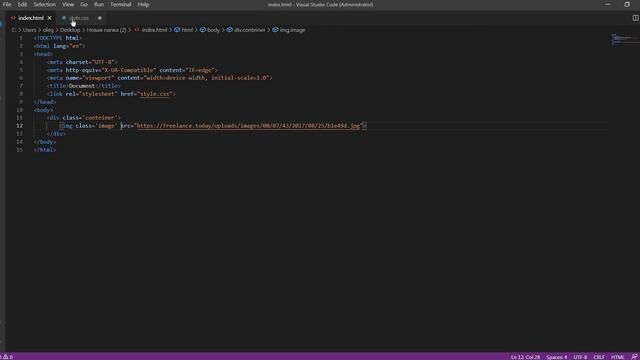Image resolution: width=640 pixels, height=360 pixels.
Task: Click the split editor icon
Action: pos(635,18)
